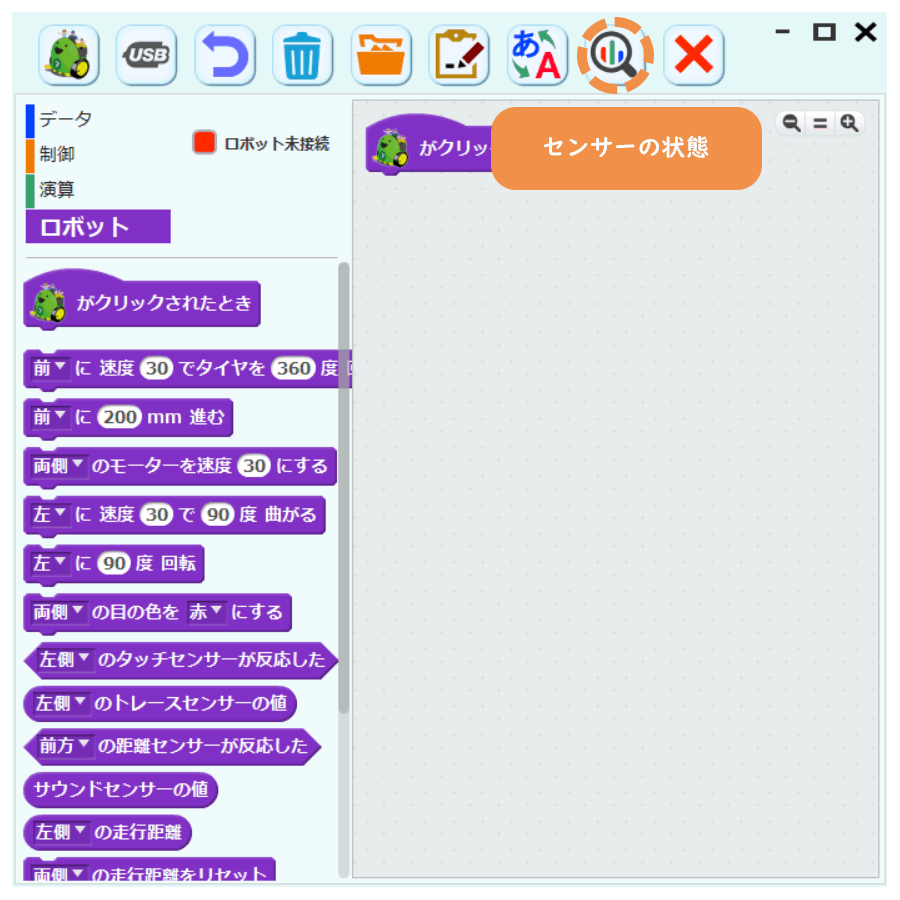Viewport: 900px width, 900px height.
Task: Switch language with the あA icon
Action: [x=537, y=55]
